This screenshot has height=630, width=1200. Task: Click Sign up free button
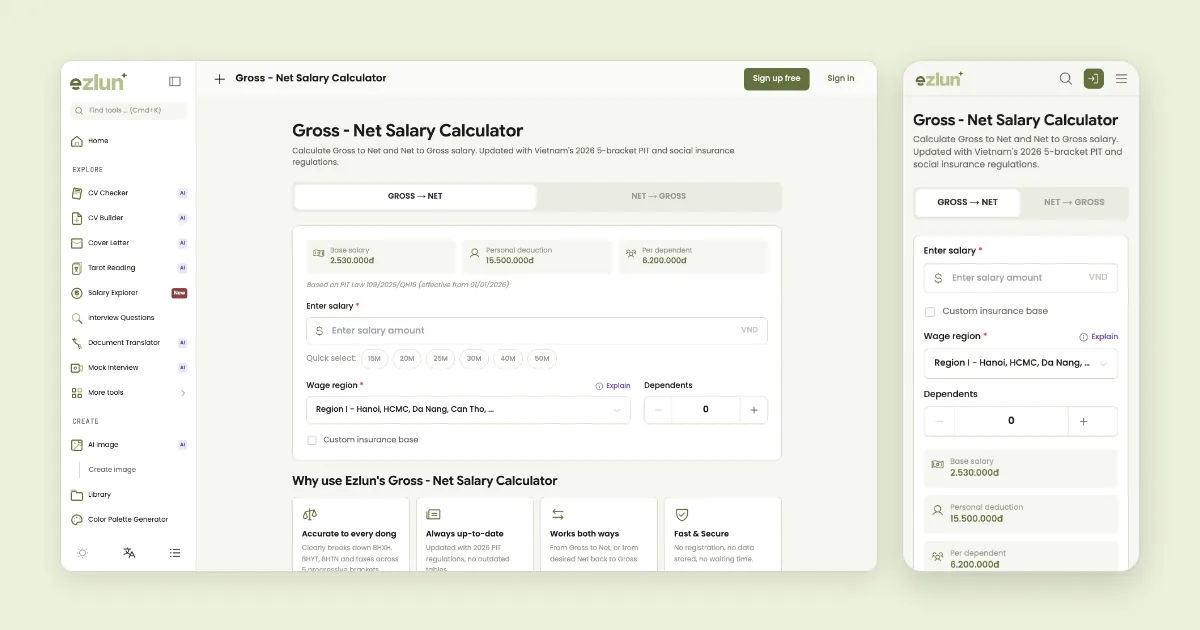coord(777,79)
